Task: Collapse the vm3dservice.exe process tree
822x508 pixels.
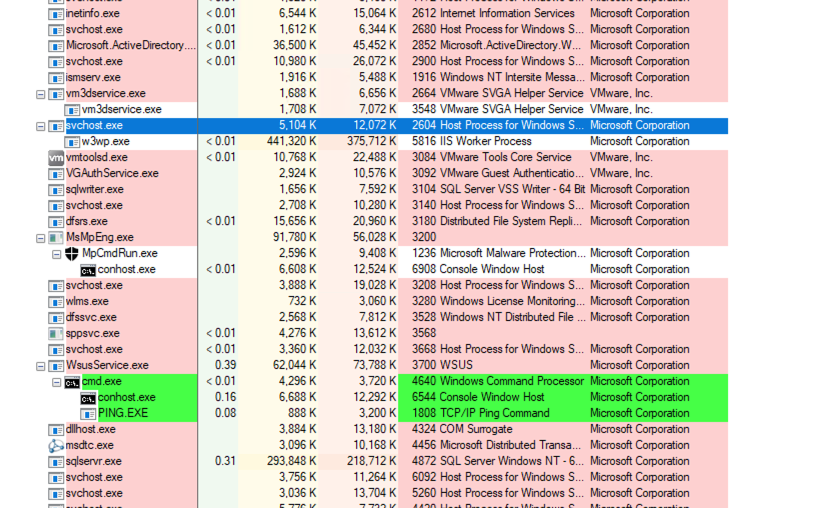Action: (x=40, y=94)
